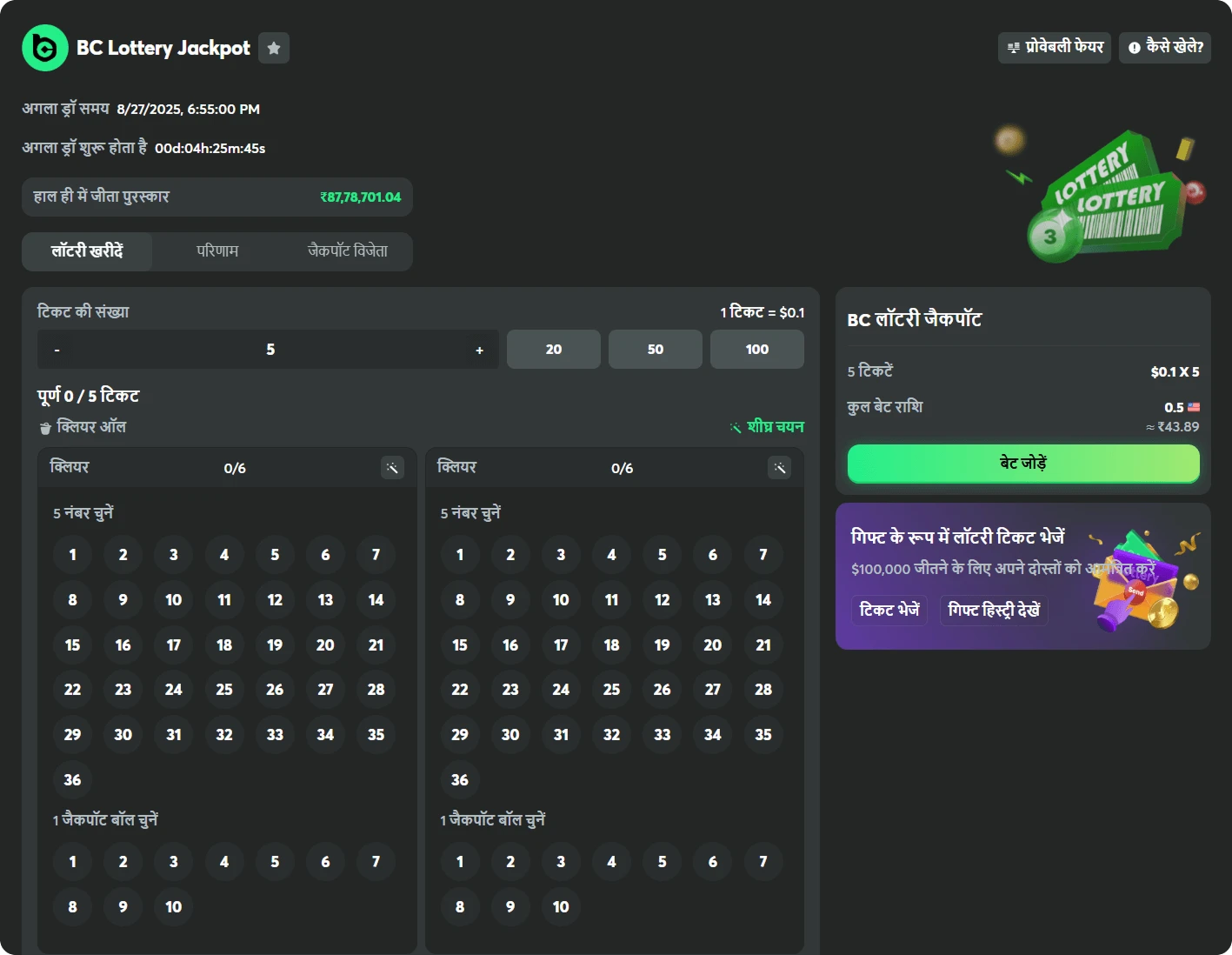Switch to परिणाम tab

click(x=217, y=251)
